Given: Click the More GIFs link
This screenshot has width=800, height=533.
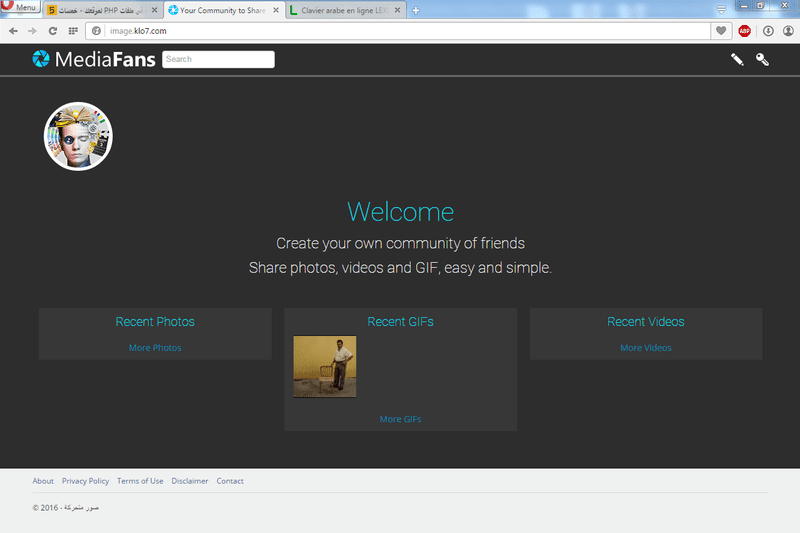Looking at the screenshot, I should click(400, 419).
